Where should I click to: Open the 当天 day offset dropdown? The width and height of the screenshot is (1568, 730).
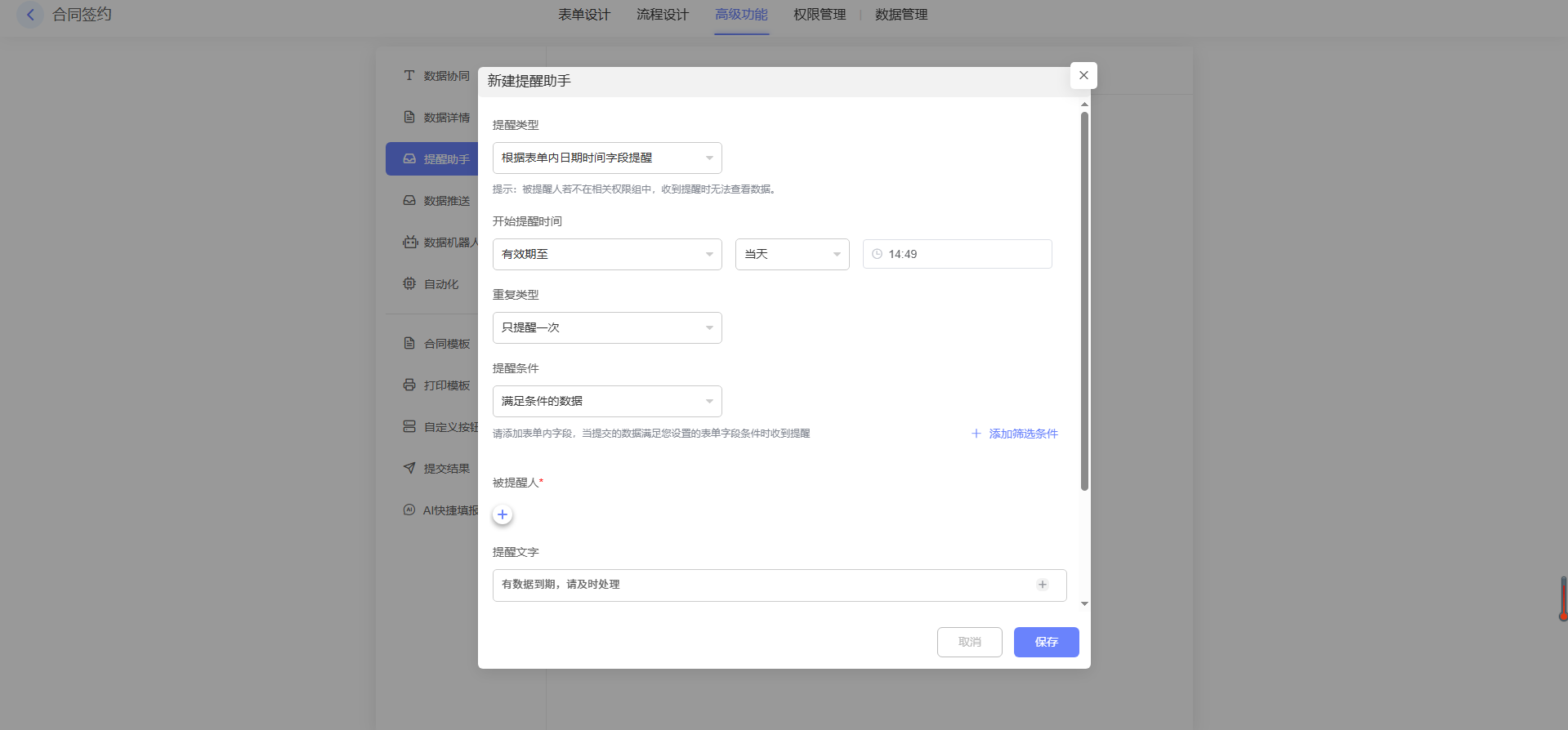click(792, 254)
